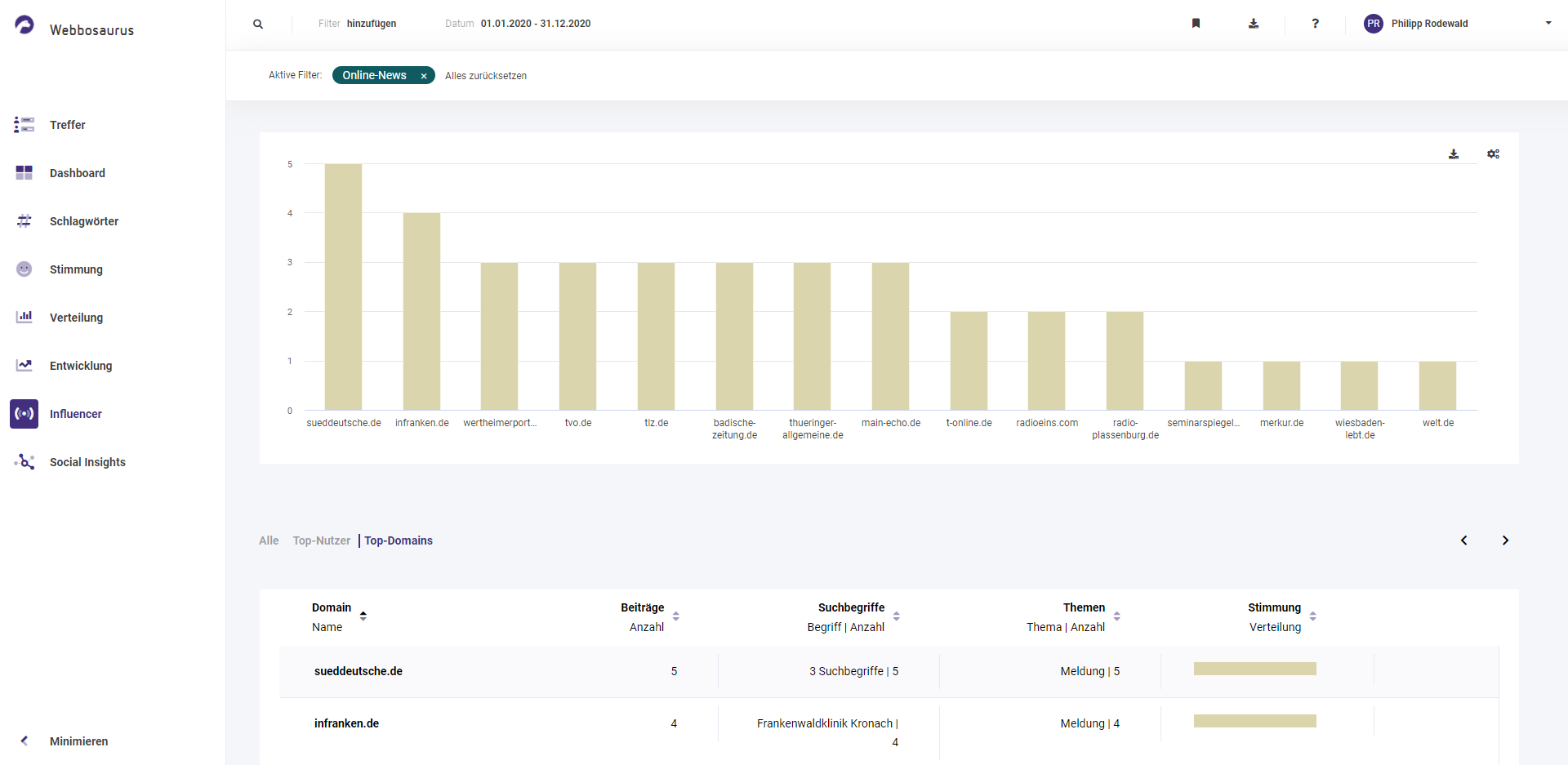The height and width of the screenshot is (765, 1568).
Task: Click the Stimmung smiley icon
Action: [x=24, y=269]
